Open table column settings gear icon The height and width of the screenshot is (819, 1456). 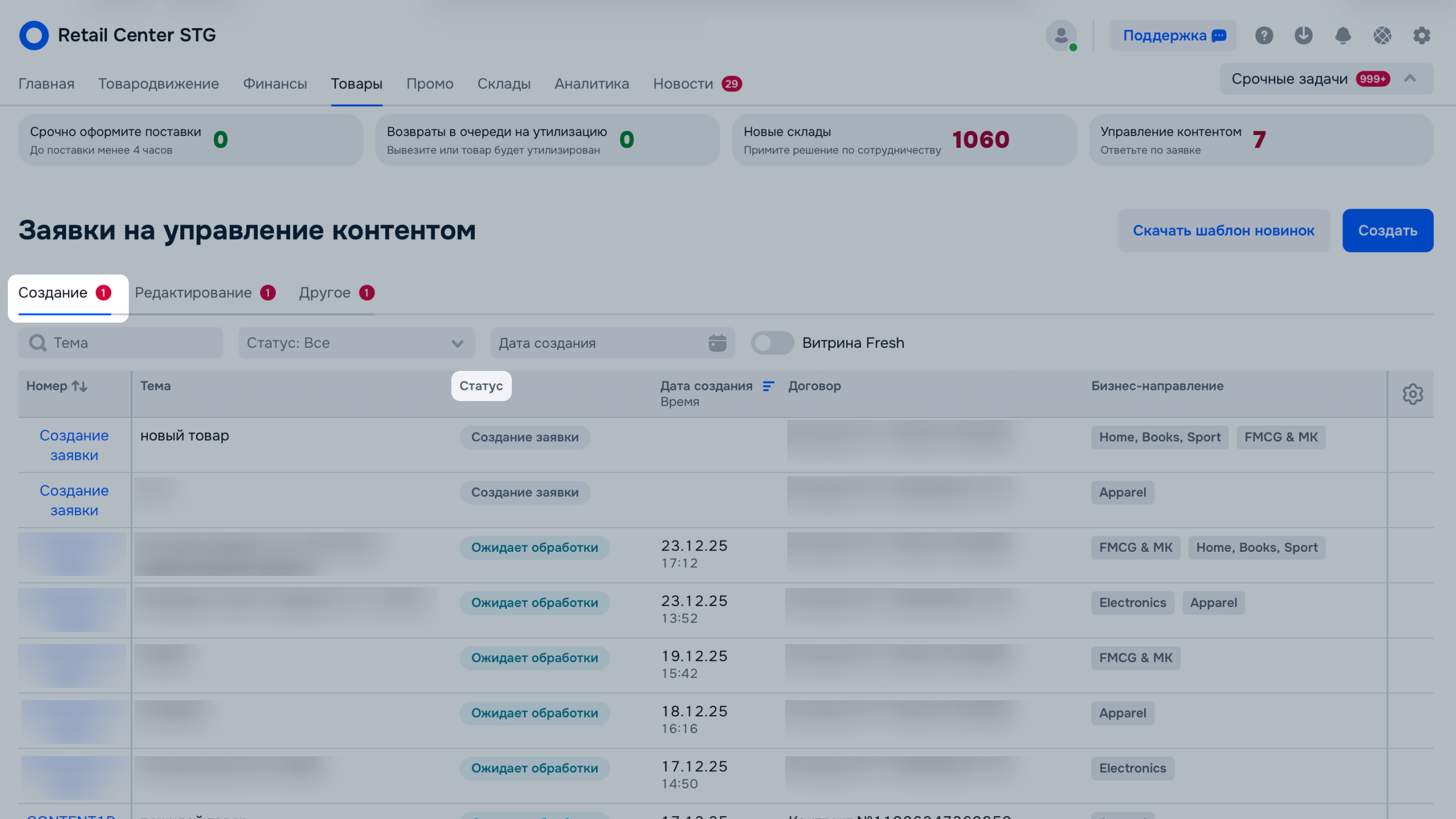[x=1412, y=394]
